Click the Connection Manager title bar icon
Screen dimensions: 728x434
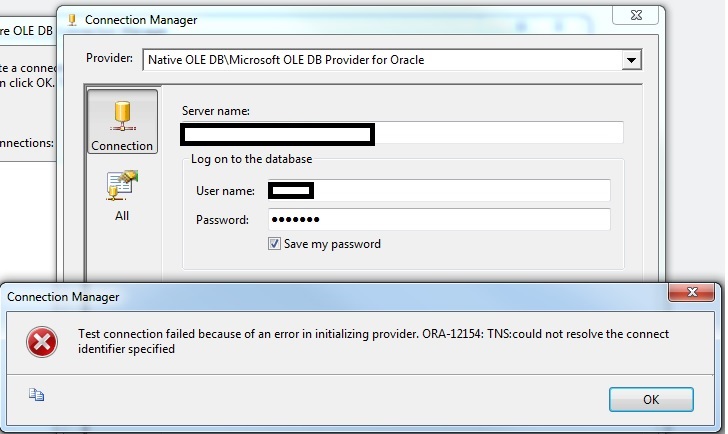[x=72, y=20]
